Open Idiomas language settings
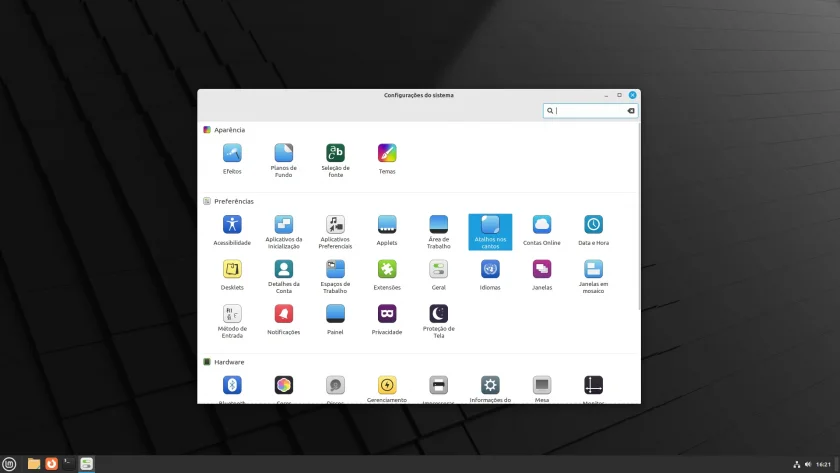This screenshot has width=840, height=473. coord(490,275)
